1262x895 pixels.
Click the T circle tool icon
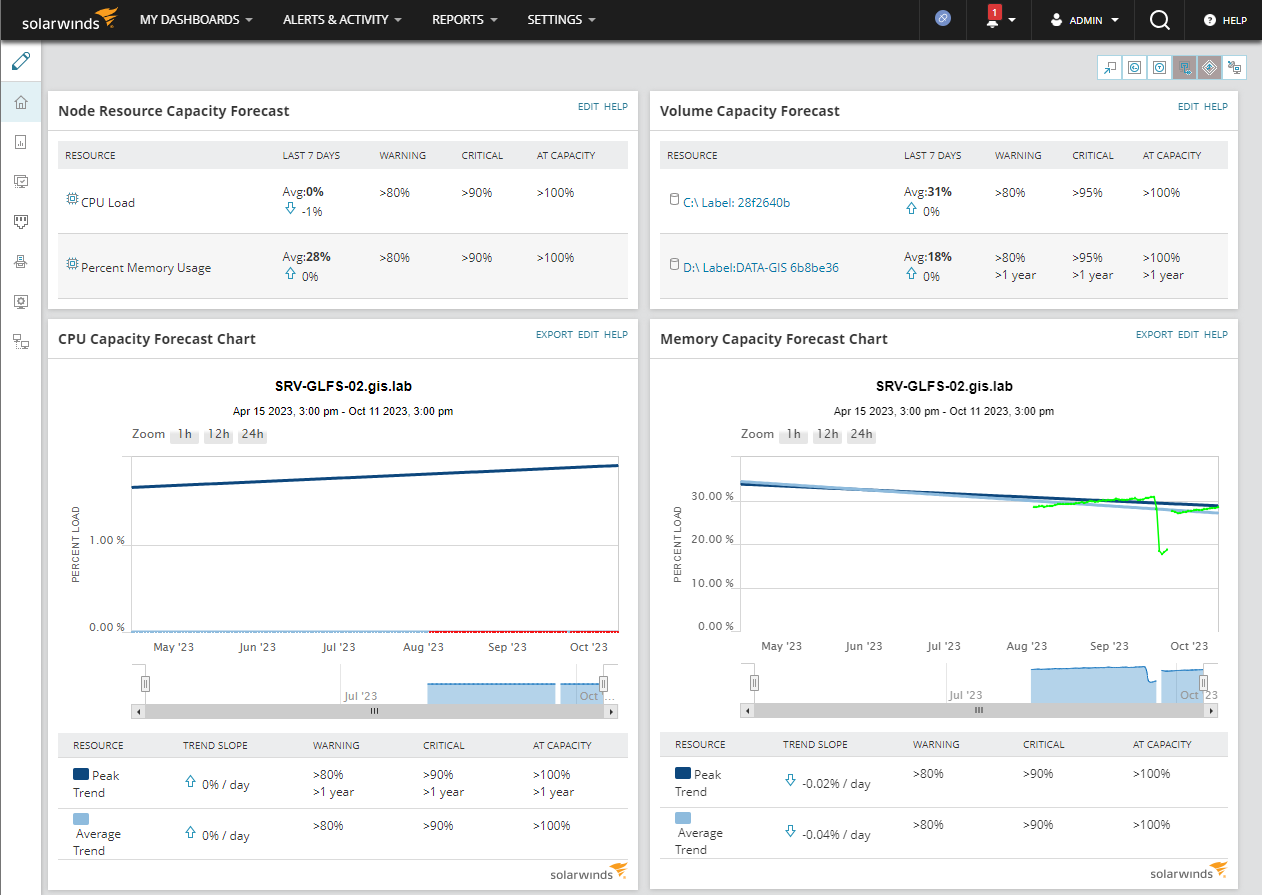[1160, 68]
